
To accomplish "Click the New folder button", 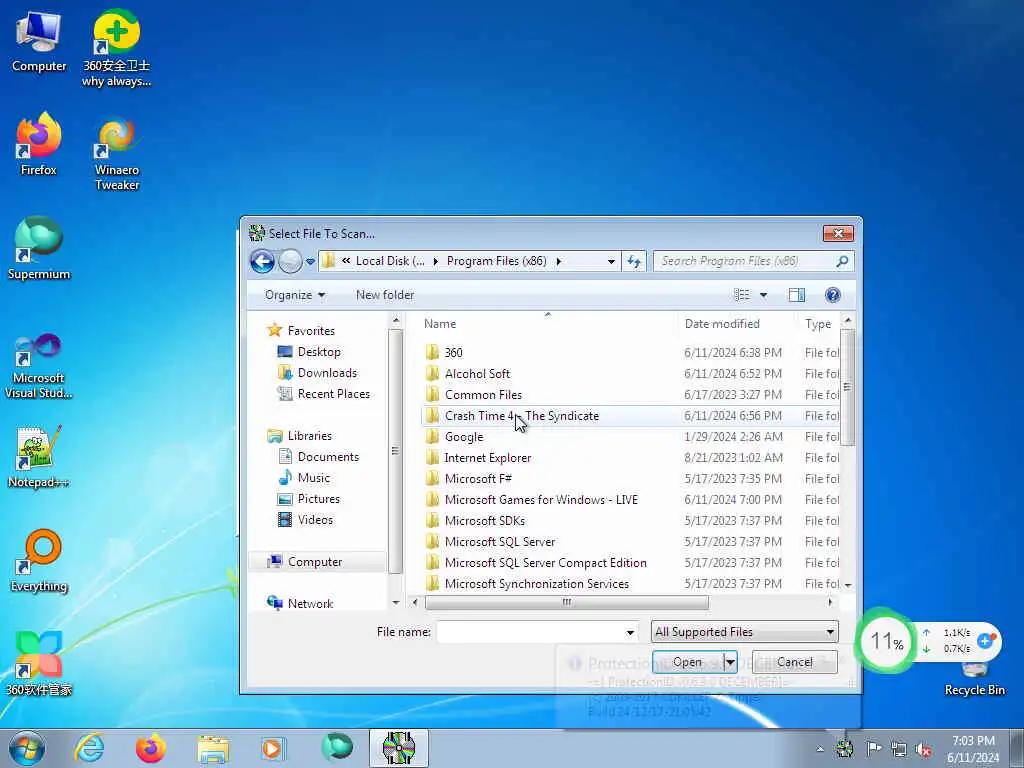I will [x=385, y=295].
